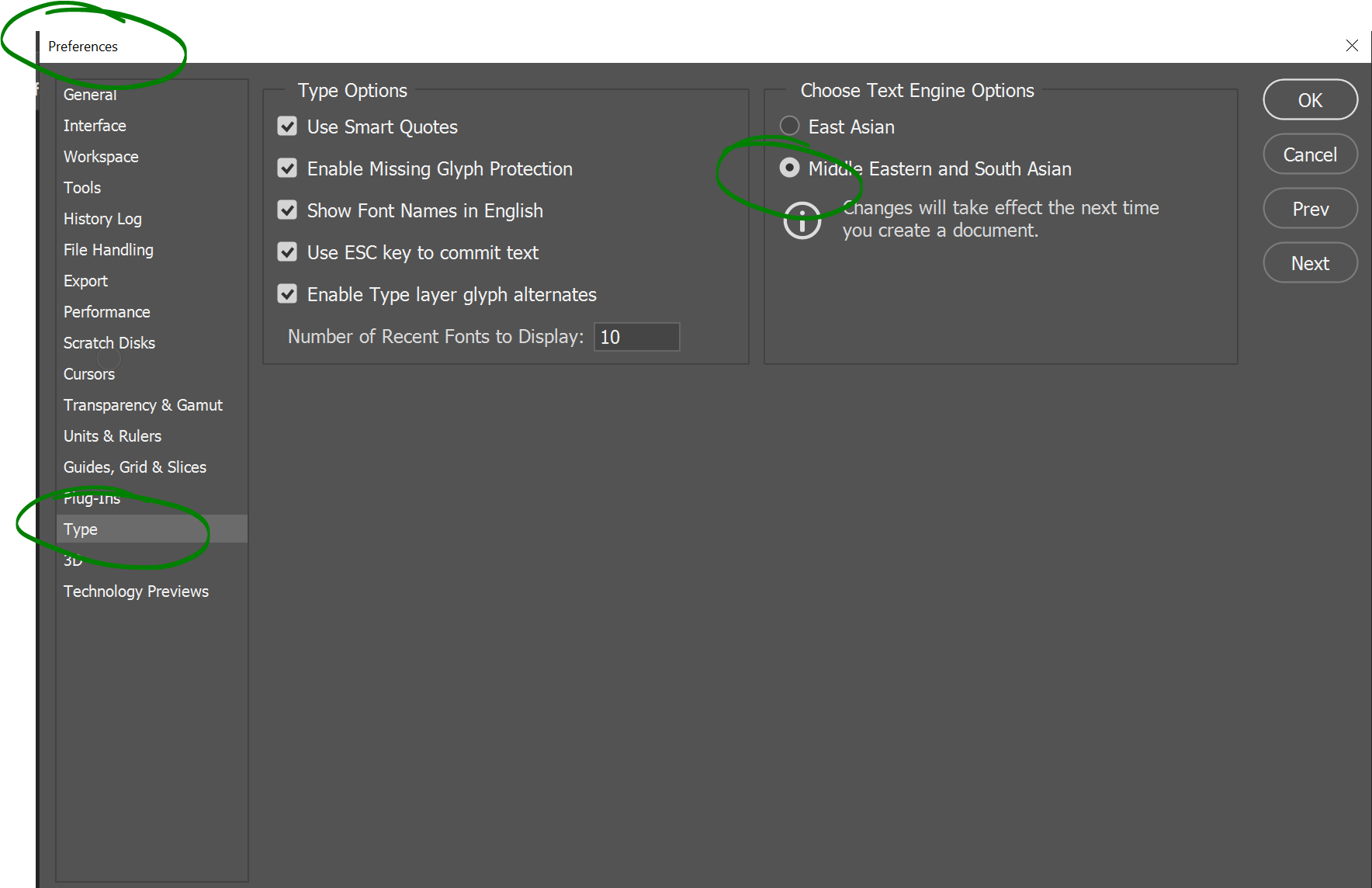
Task: Open the General preferences category
Action: [90, 95]
